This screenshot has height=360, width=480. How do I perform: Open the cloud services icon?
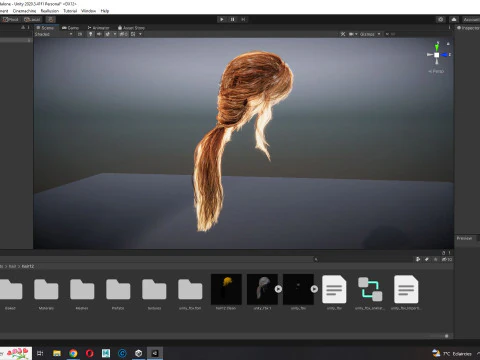pos(454,19)
